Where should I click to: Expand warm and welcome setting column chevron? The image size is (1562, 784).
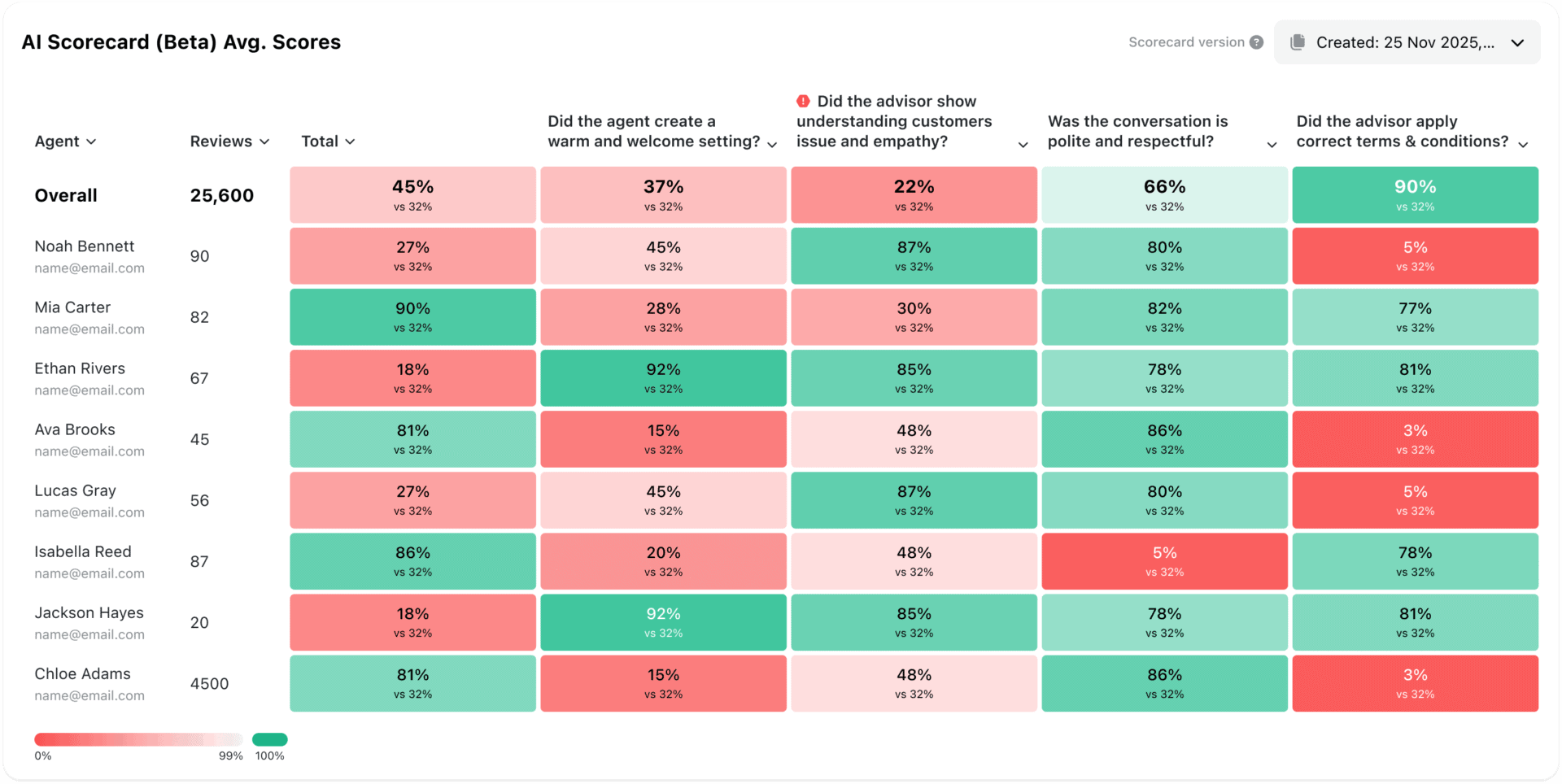[x=772, y=145]
